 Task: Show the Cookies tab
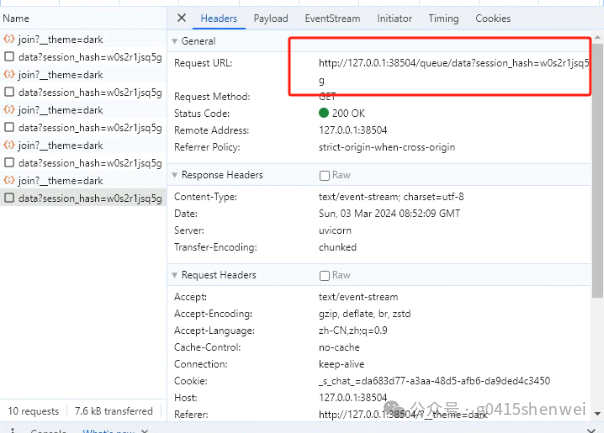pyautogui.click(x=493, y=18)
